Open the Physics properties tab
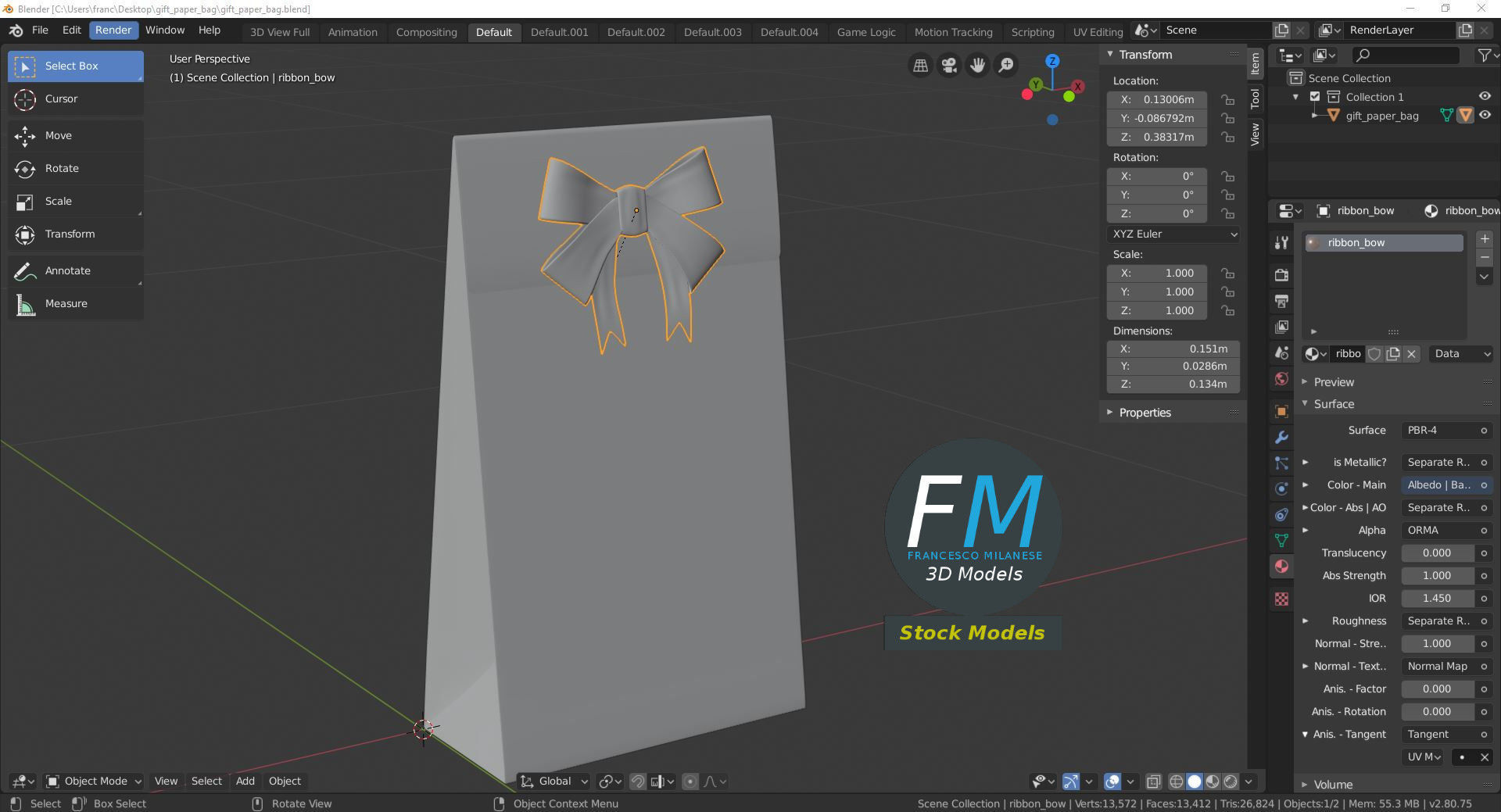 pos(1281,489)
